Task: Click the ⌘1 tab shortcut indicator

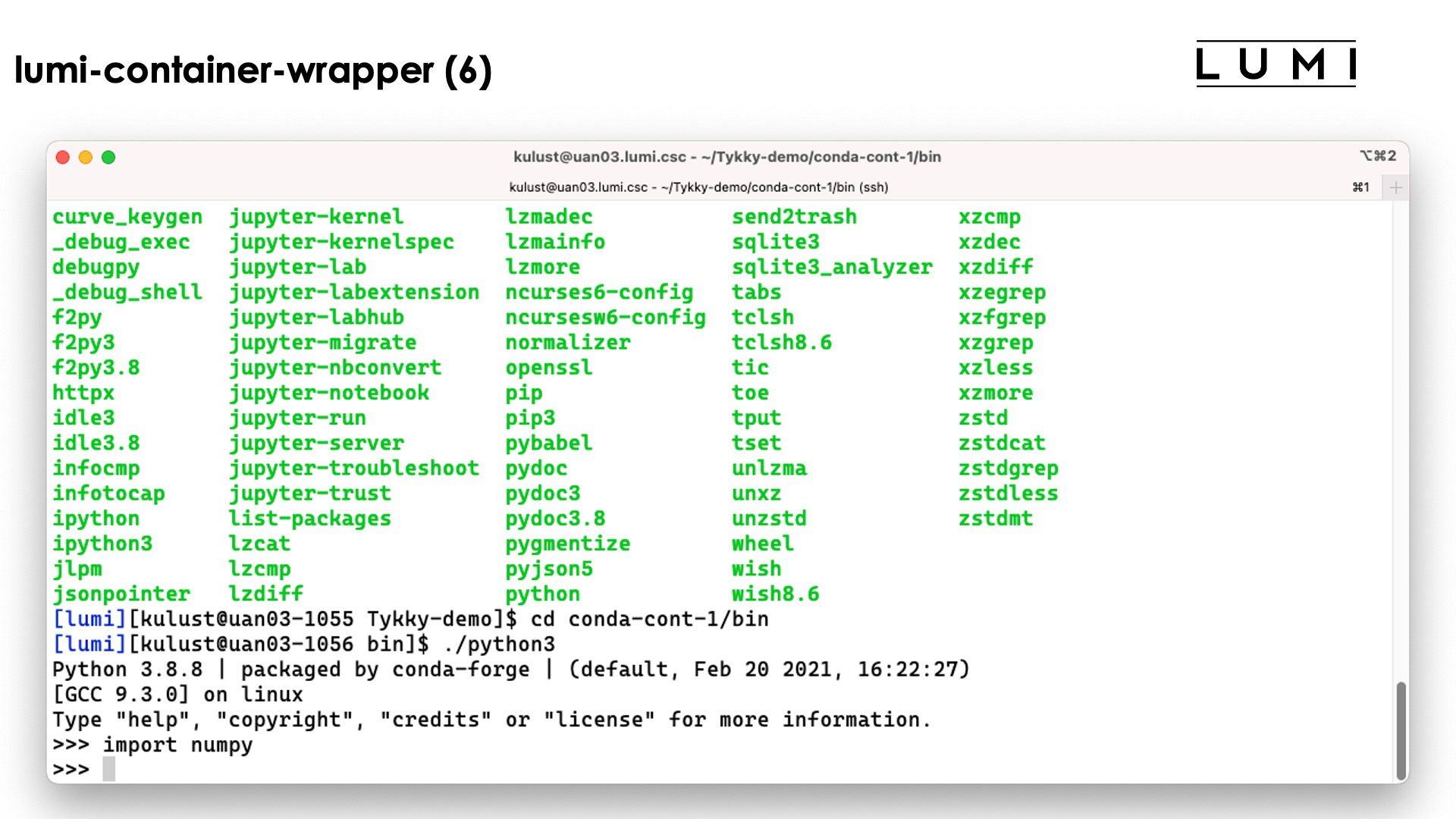Action: (x=1360, y=187)
